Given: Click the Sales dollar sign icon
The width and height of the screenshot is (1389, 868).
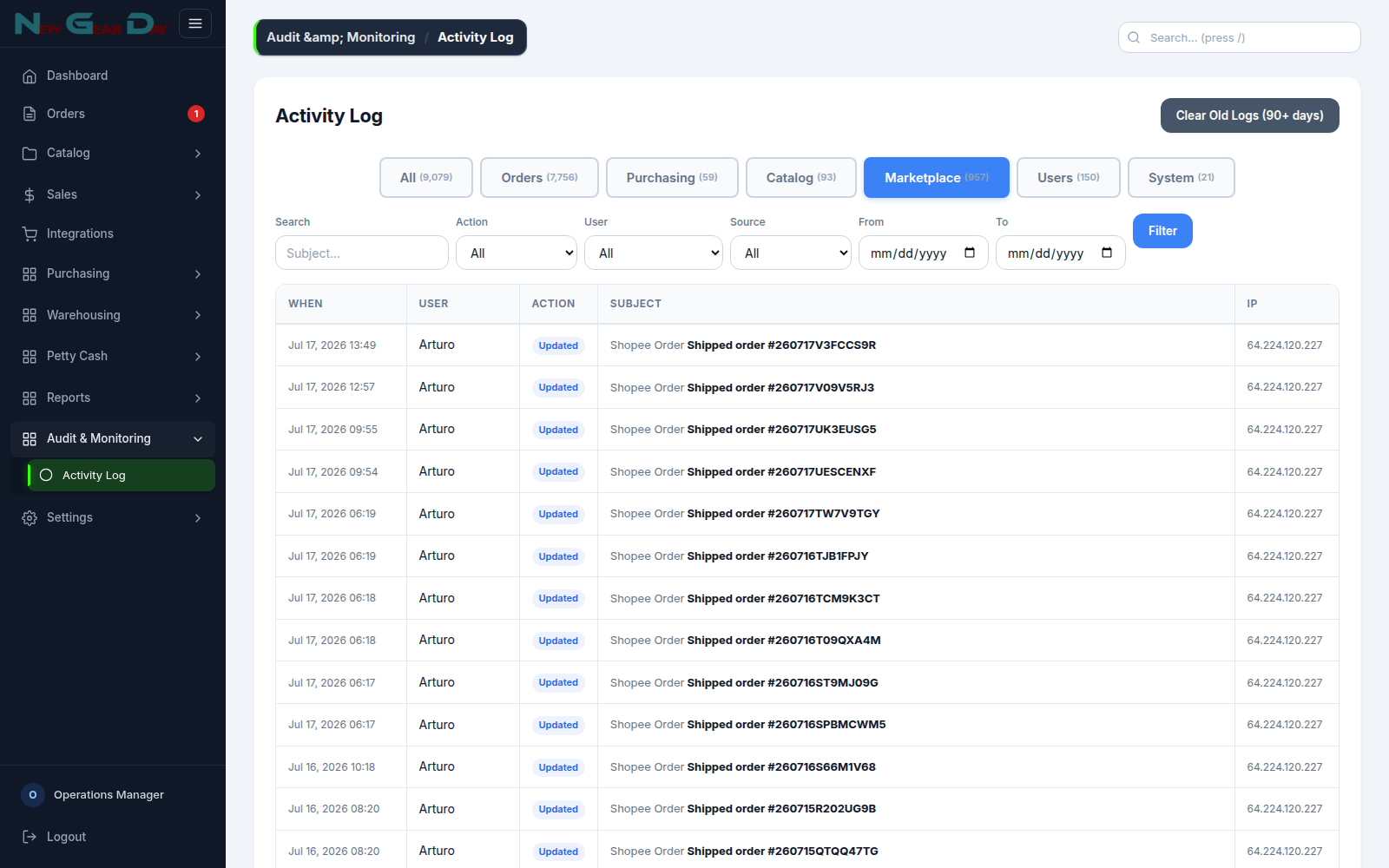Looking at the screenshot, I should (30, 195).
